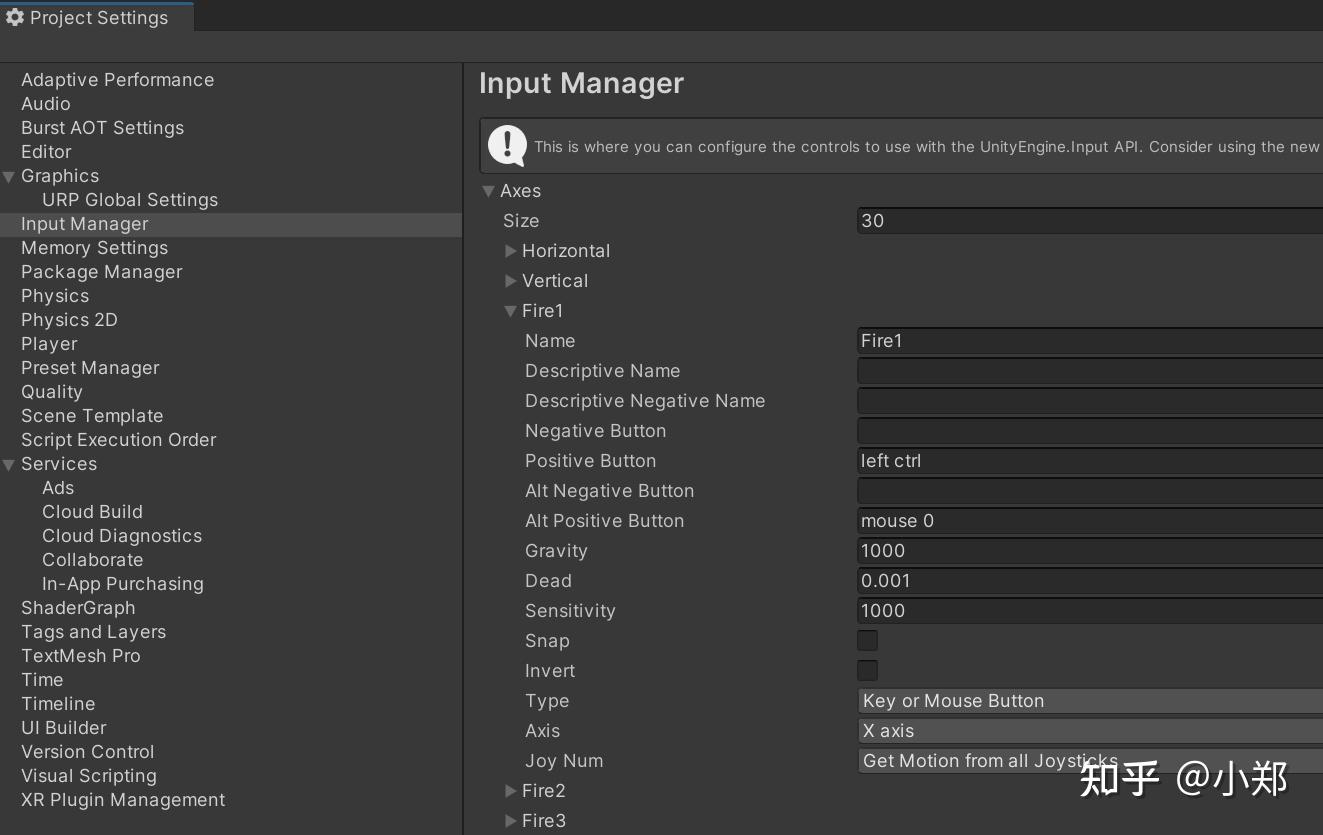Image resolution: width=1323 pixels, height=835 pixels.
Task: Open the Joy Num dropdown
Action: (1090, 761)
